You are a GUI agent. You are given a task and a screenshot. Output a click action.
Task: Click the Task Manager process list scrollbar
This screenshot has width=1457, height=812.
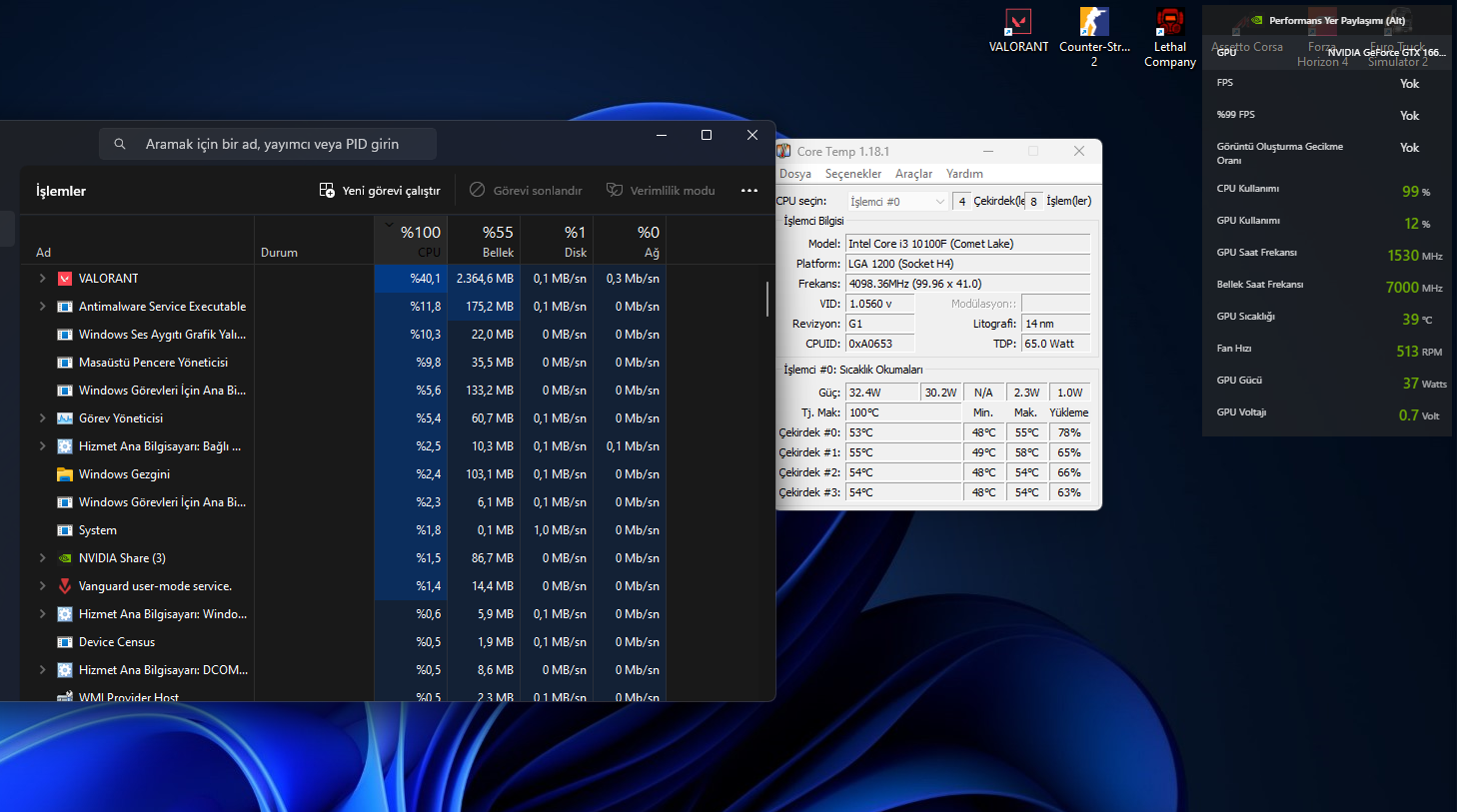pyautogui.click(x=767, y=299)
